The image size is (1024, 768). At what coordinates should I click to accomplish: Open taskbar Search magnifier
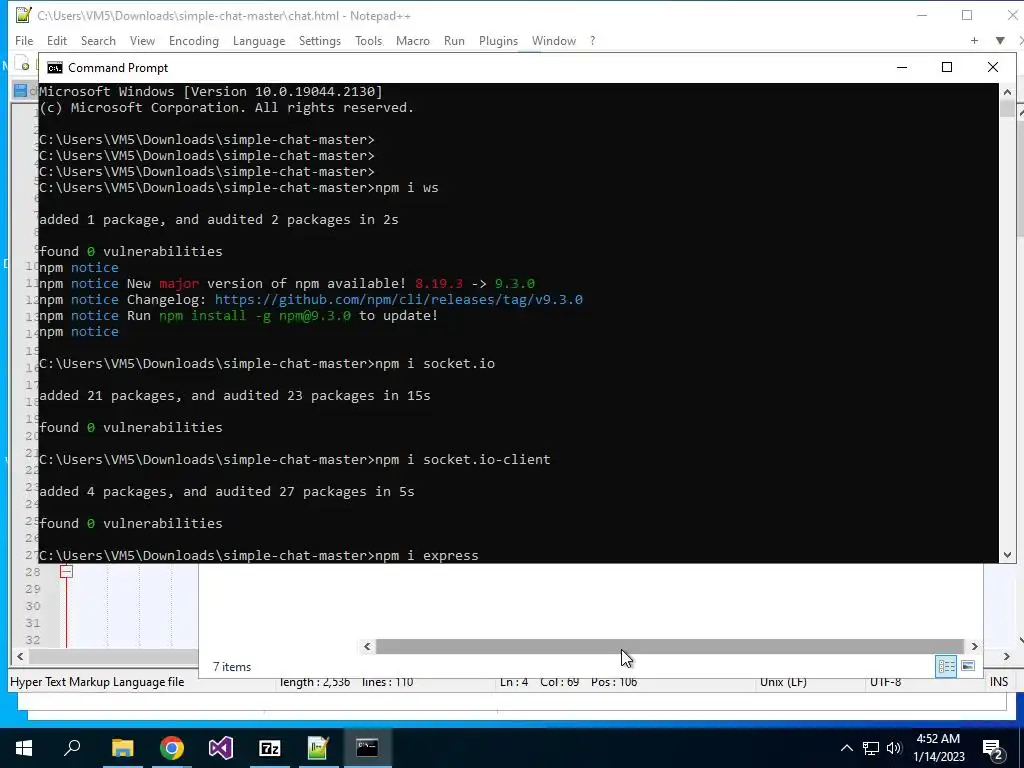click(x=72, y=748)
